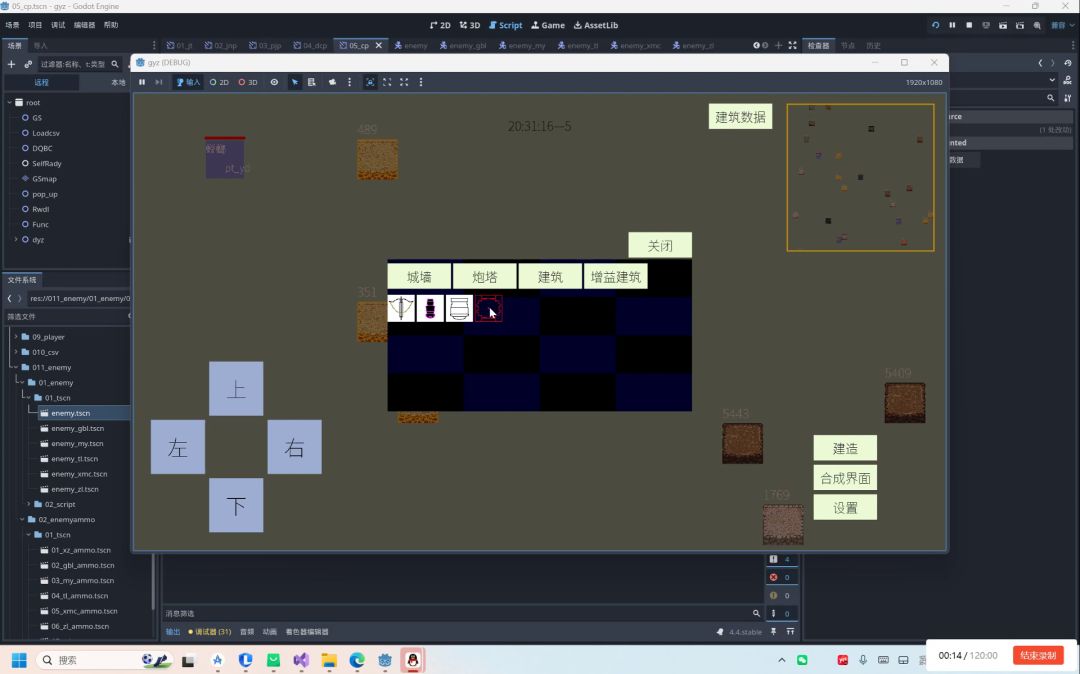Screen dimensions: 1080x674
Task: Stop the running project in editor
Action: pyautogui.click(x=969, y=25)
